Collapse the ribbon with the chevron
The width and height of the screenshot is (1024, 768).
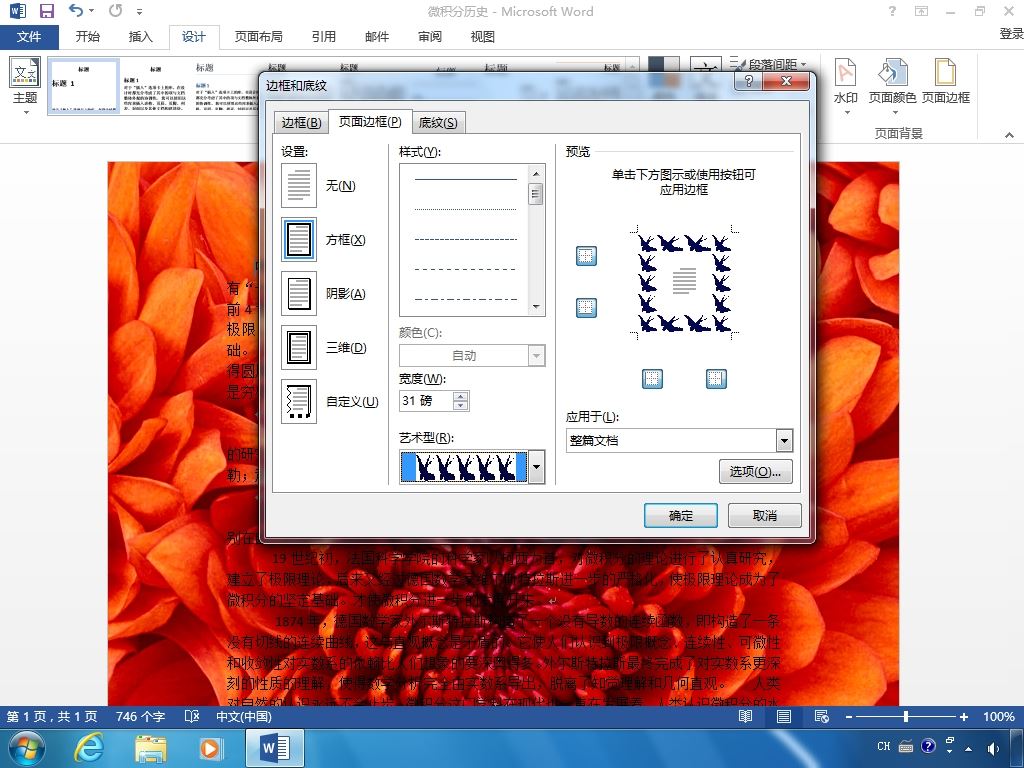[1009, 135]
